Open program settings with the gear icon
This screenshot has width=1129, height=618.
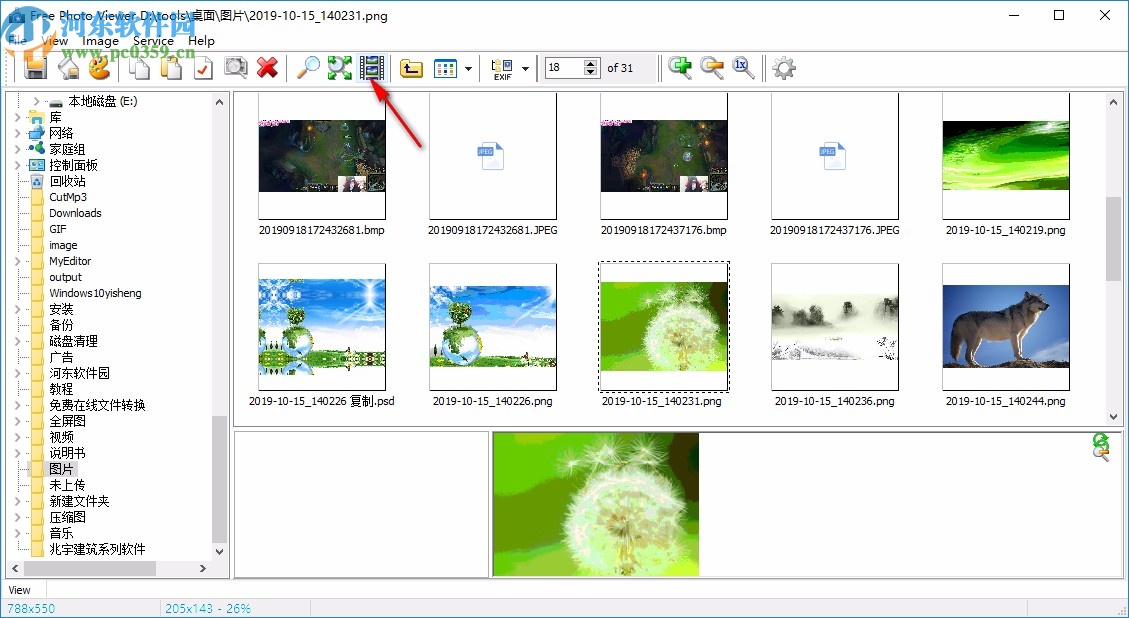pyautogui.click(x=783, y=67)
